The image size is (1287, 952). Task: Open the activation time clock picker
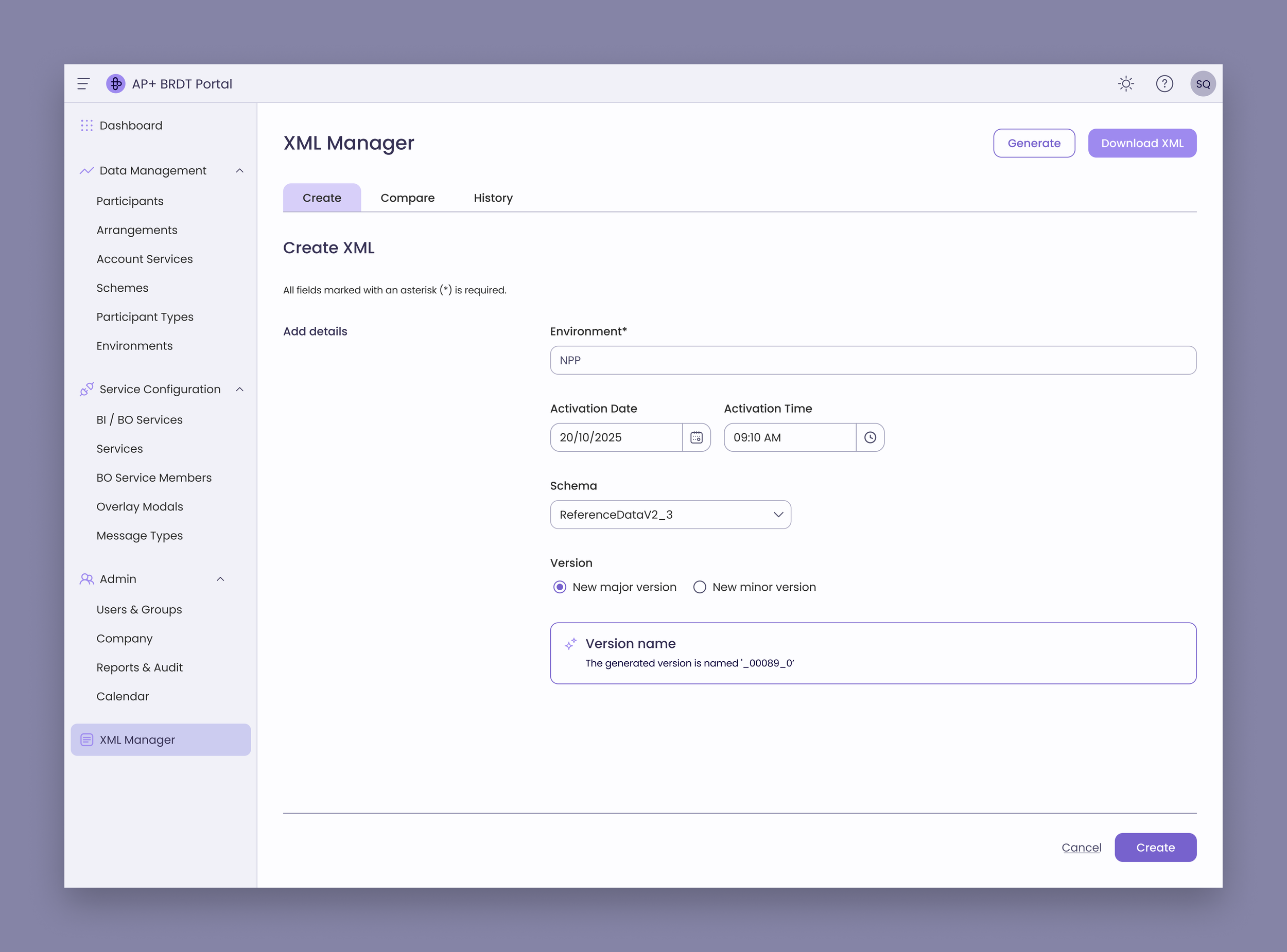(x=869, y=437)
